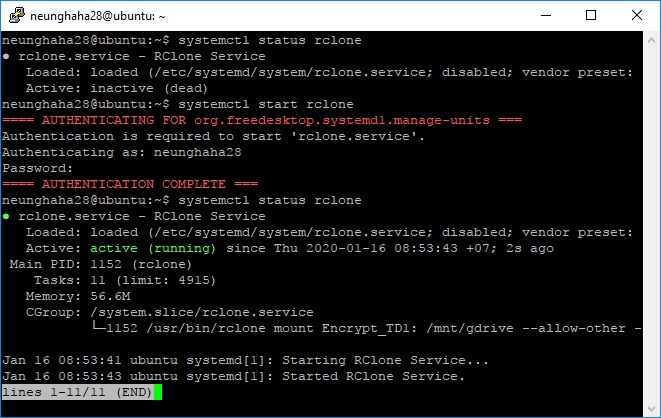
Task: Click the PuTTY icon in title bar
Action: click(17, 15)
